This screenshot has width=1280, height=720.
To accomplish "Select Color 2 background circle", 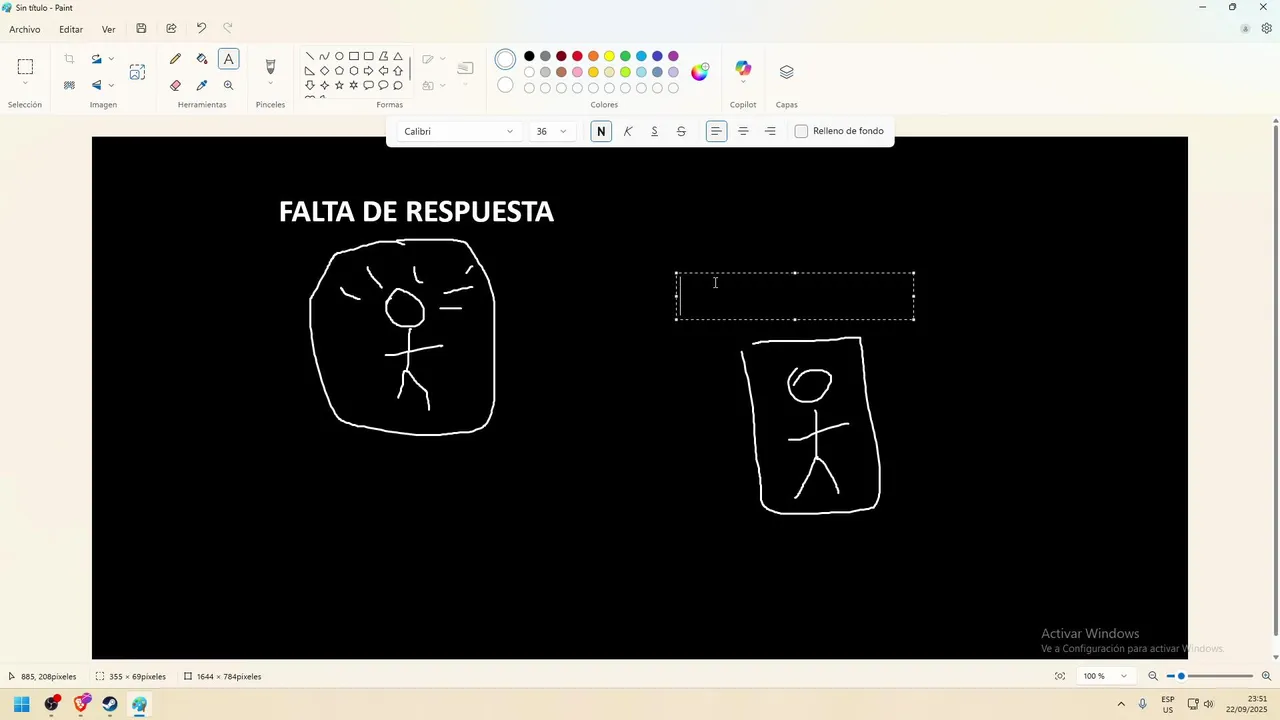I will (505, 86).
